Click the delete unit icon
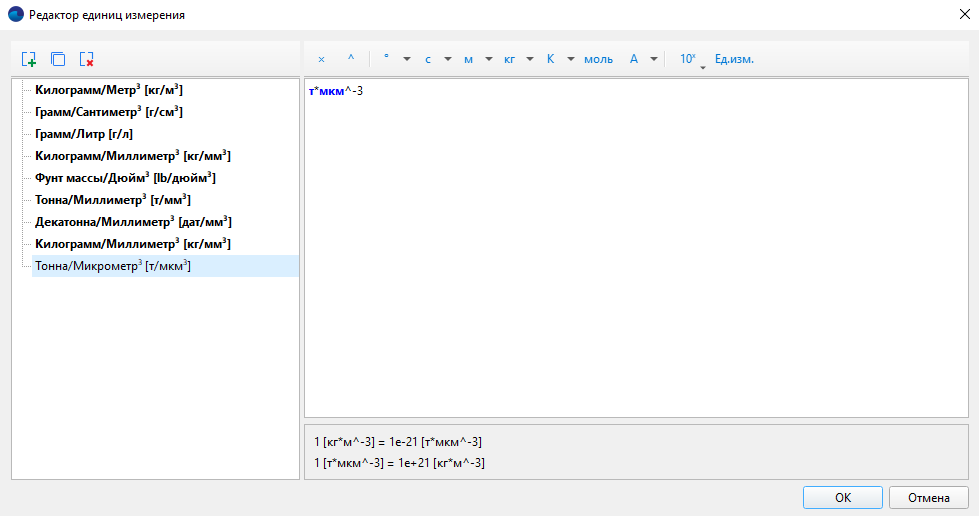Screen dimensions: 979x516 click(x=87, y=59)
